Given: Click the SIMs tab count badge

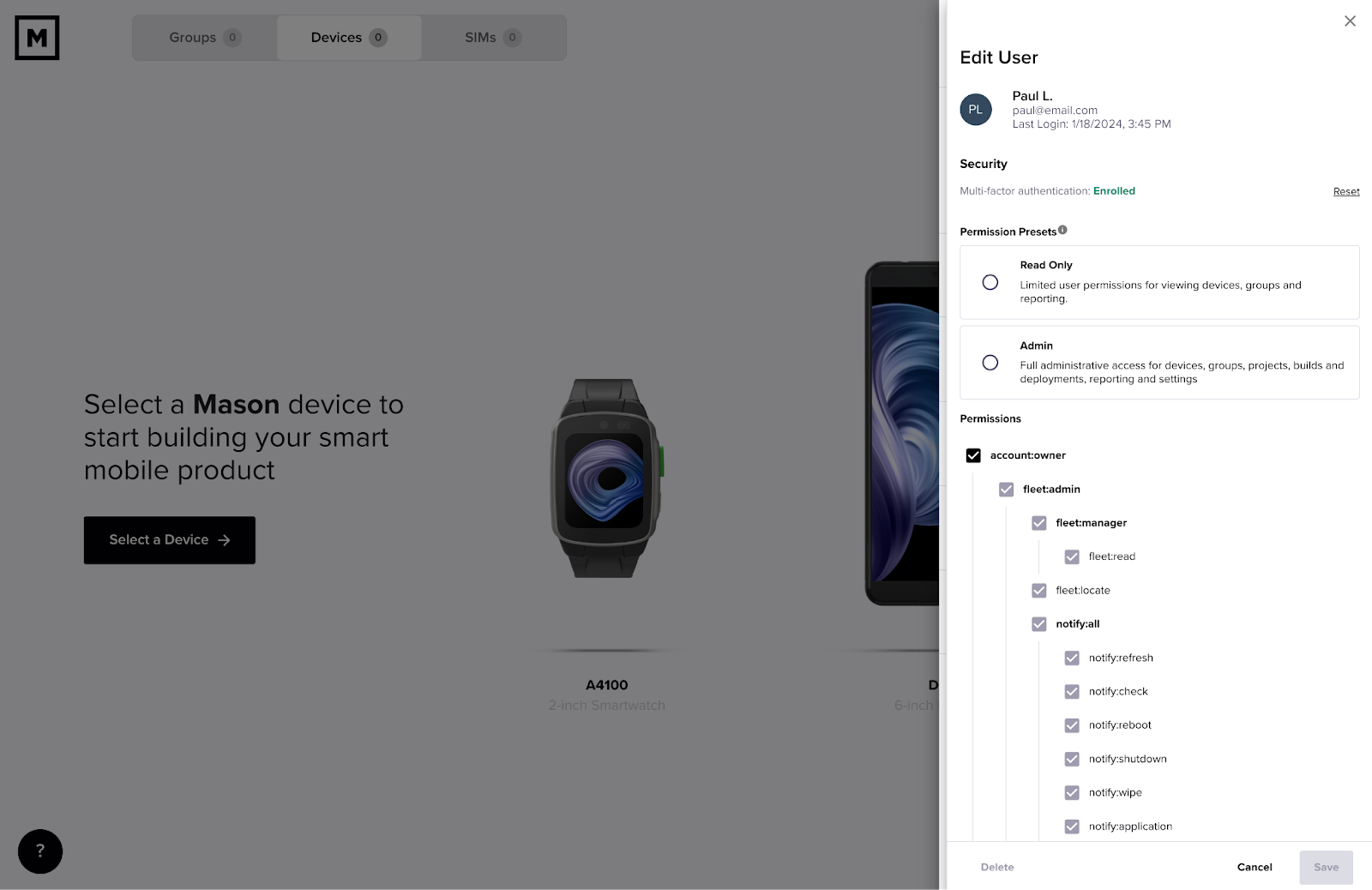Looking at the screenshot, I should pyautogui.click(x=512, y=38).
